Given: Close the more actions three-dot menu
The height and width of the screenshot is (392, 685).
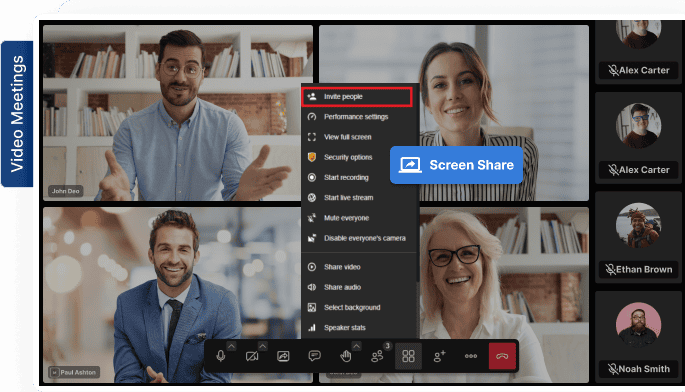Looking at the screenshot, I should [x=471, y=356].
